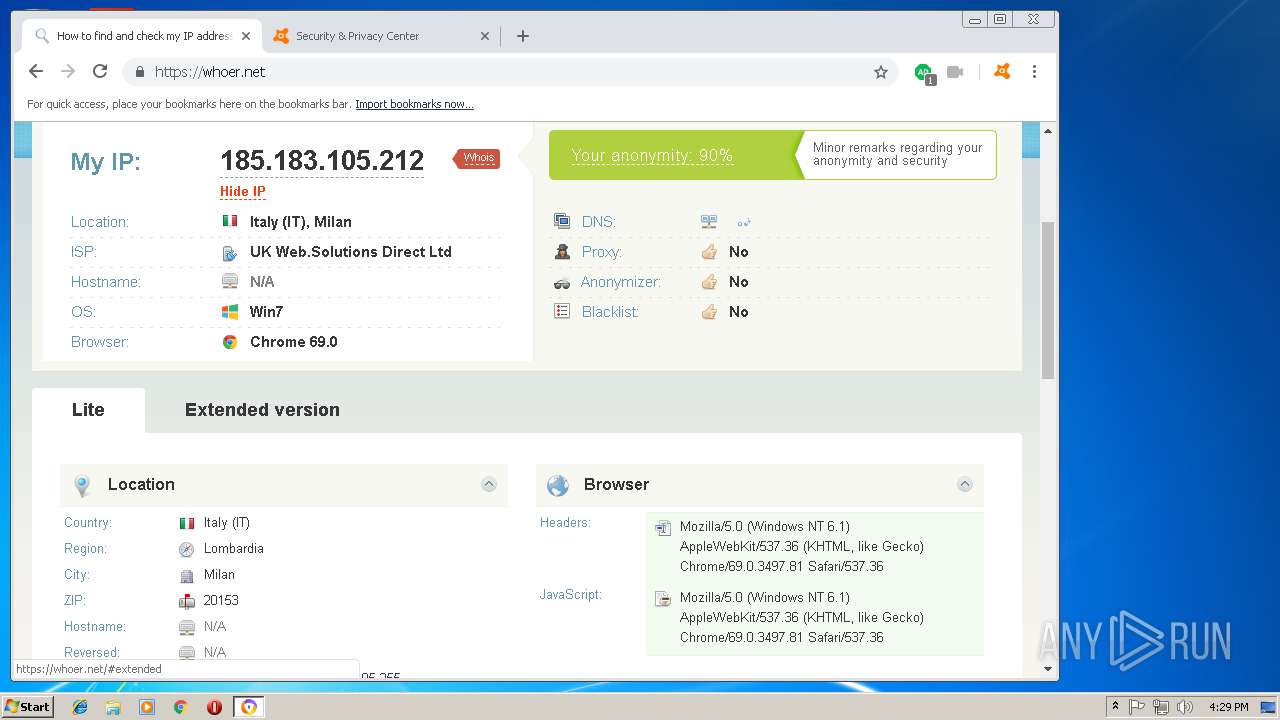Click the green AP extension icon

click(x=924, y=72)
